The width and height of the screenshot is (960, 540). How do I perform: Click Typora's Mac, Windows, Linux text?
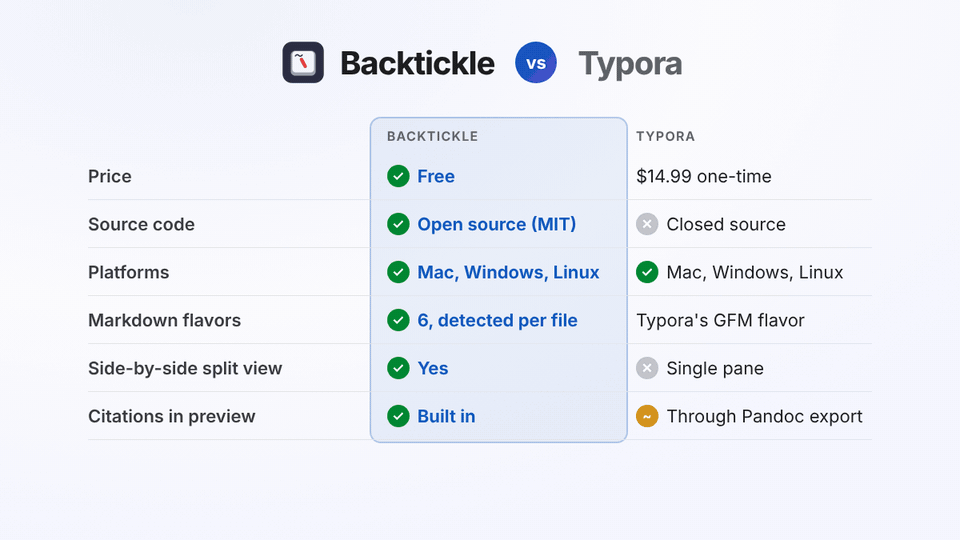(x=755, y=272)
